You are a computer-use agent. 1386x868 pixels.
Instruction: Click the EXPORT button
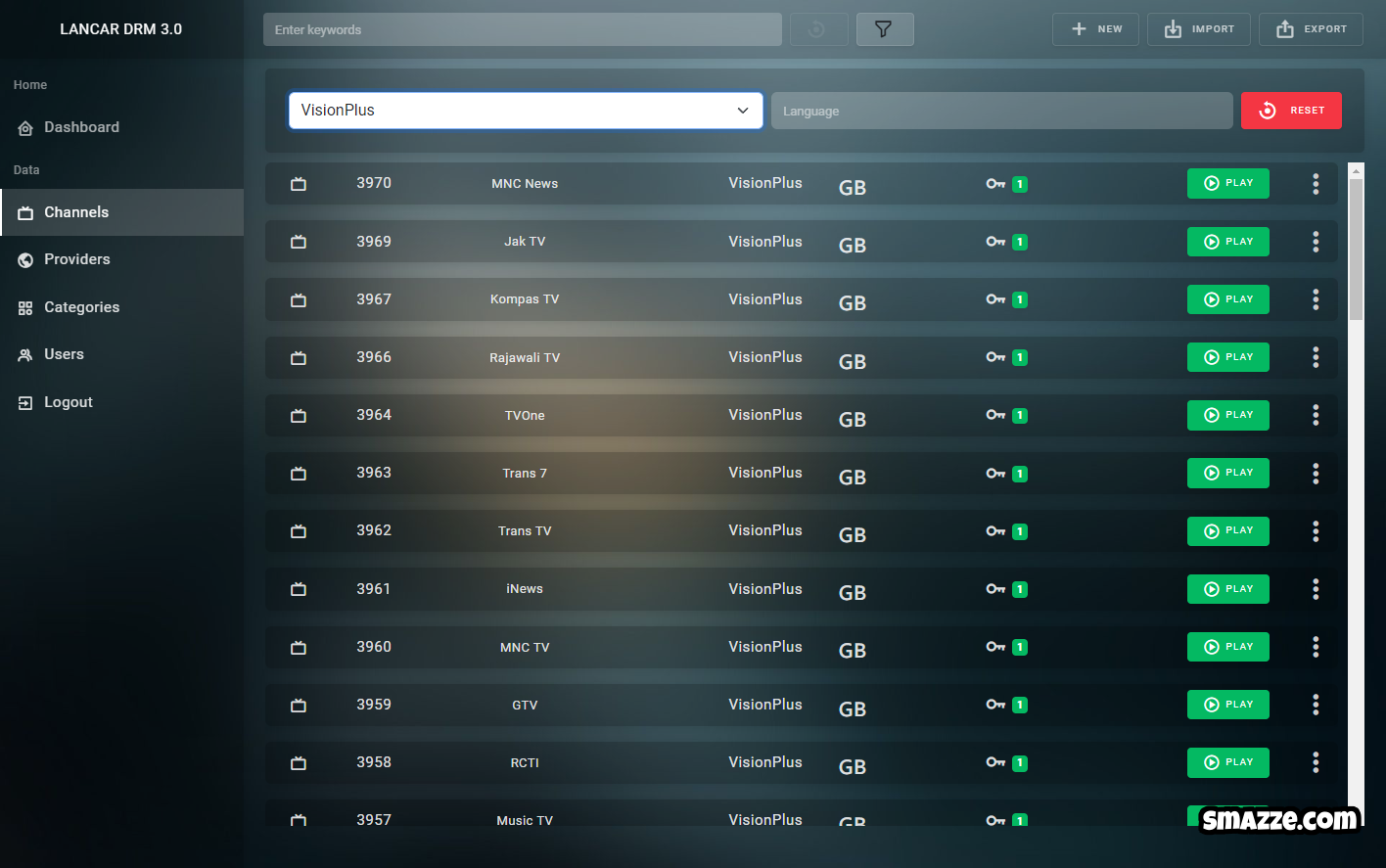[x=1312, y=29]
